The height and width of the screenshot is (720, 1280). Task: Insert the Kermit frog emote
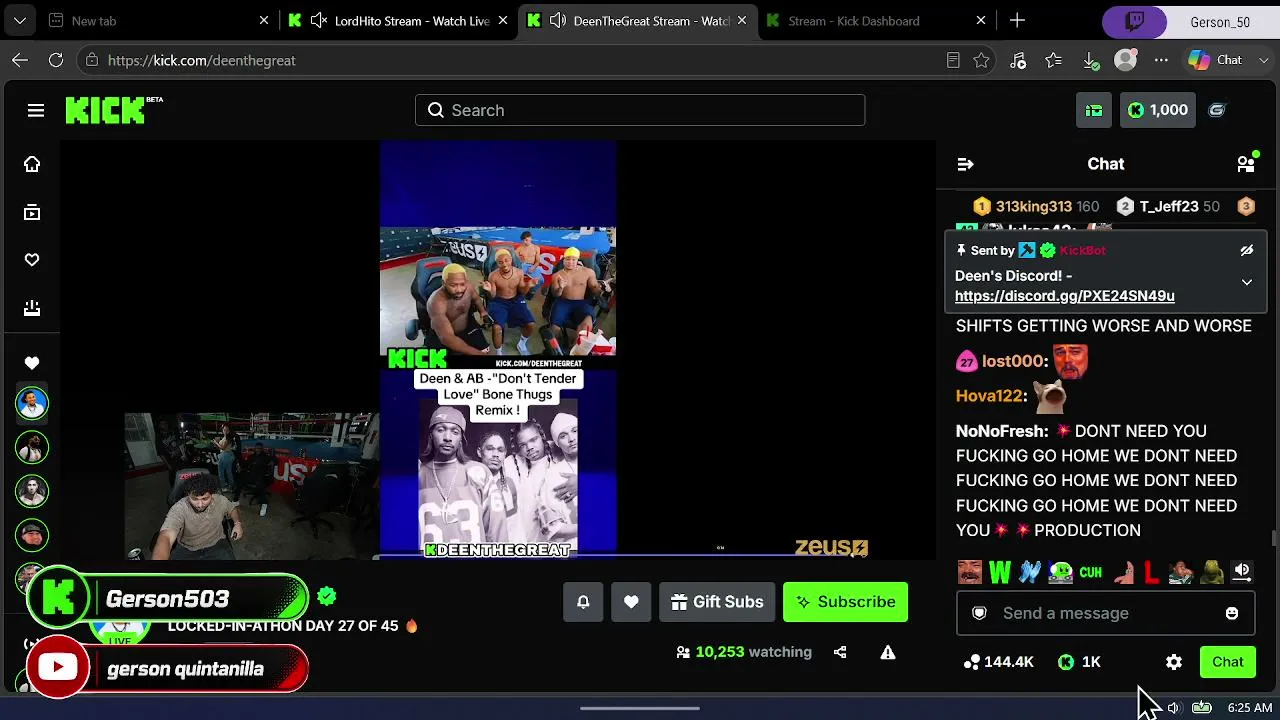pos(1212,572)
